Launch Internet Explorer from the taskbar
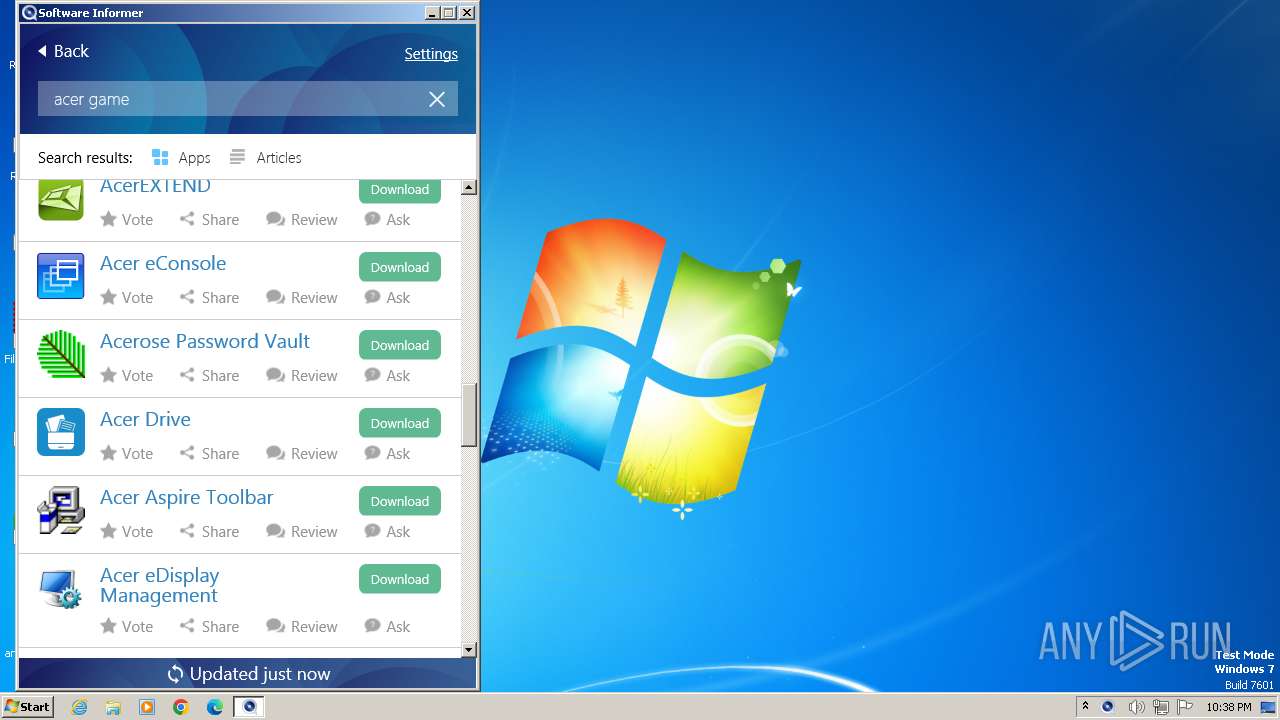Image resolution: width=1280 pixels, height=720 pixels. coord(79,707)
